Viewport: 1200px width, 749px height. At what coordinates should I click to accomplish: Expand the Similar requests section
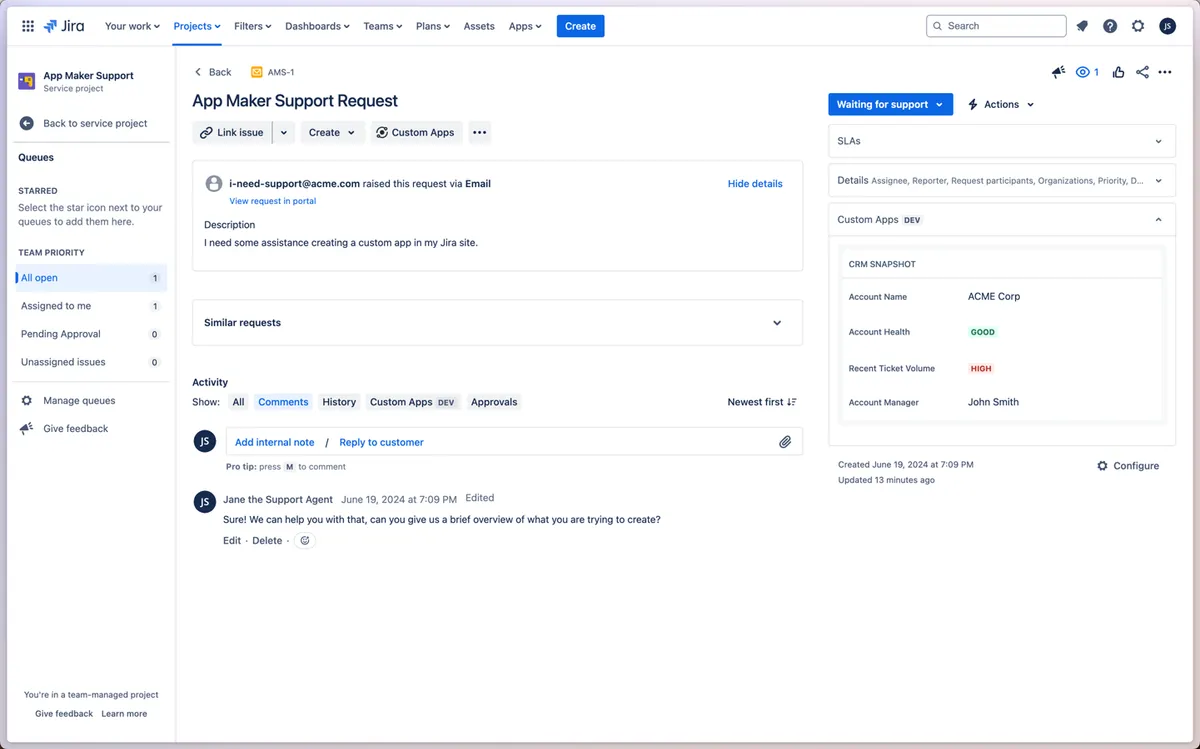(x=497, y=323)
